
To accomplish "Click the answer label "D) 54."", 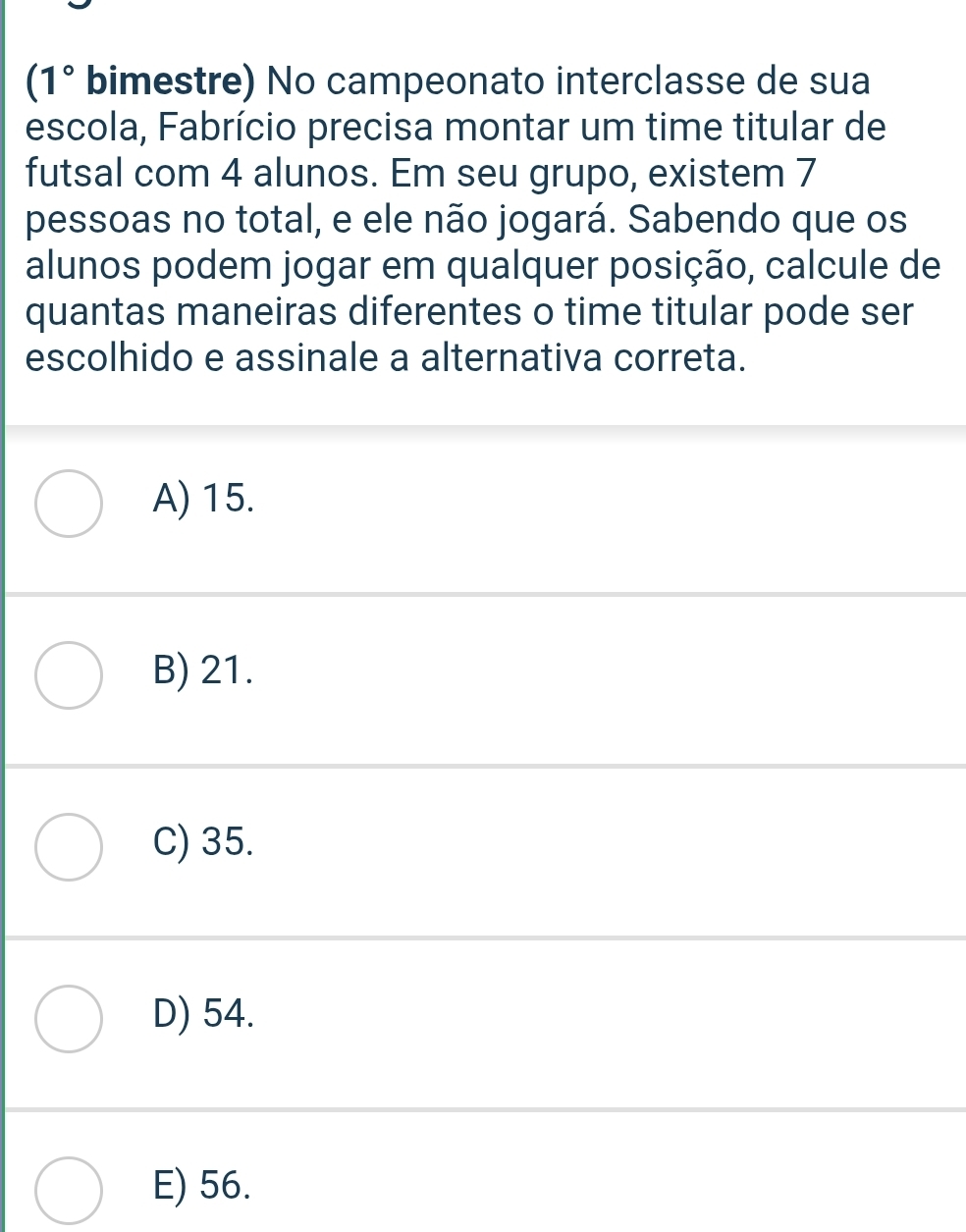I will point(204,1014).
